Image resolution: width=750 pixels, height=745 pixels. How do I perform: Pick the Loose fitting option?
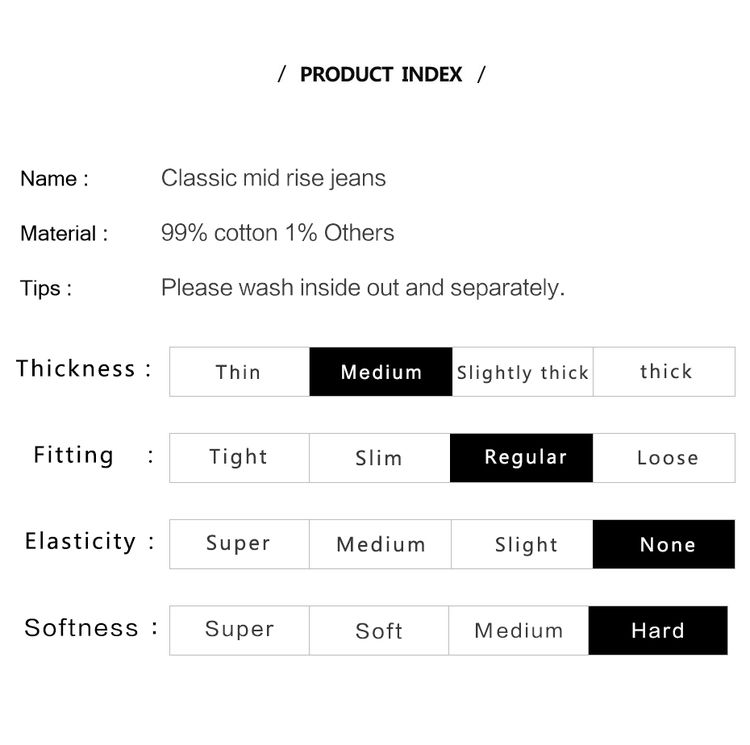(664, 458)
